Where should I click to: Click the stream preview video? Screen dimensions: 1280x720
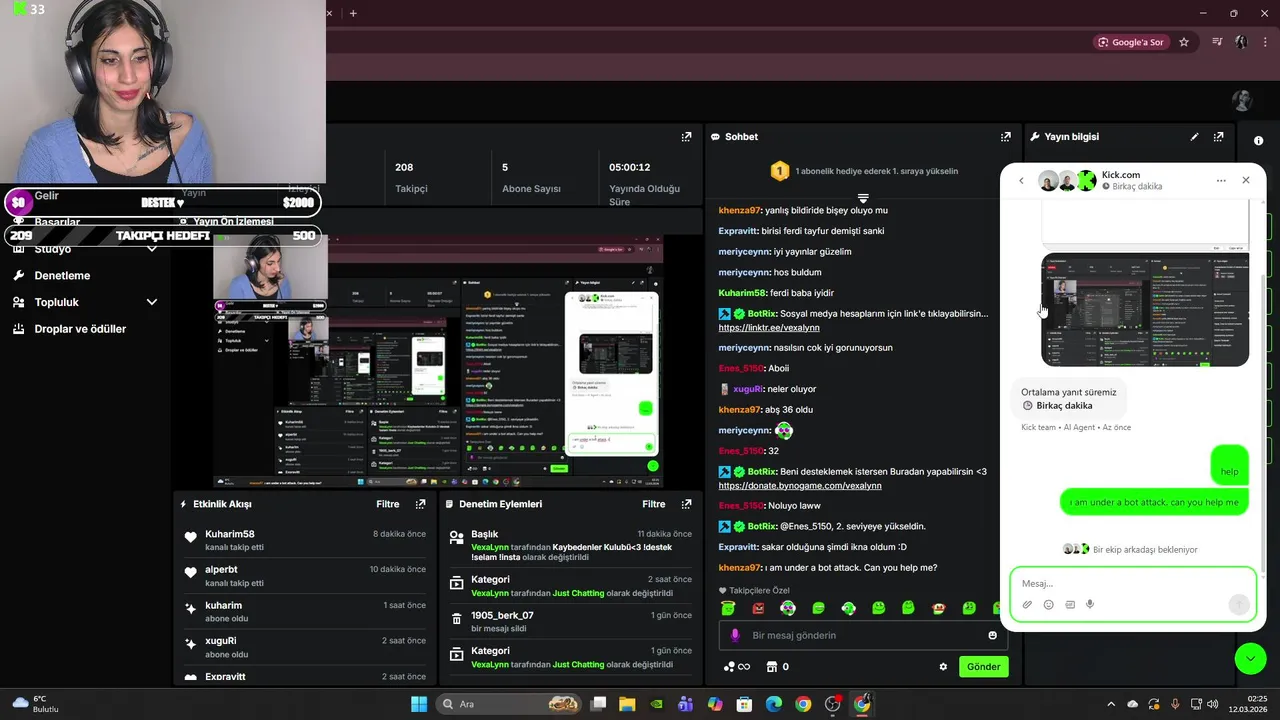tap(438, 362)
